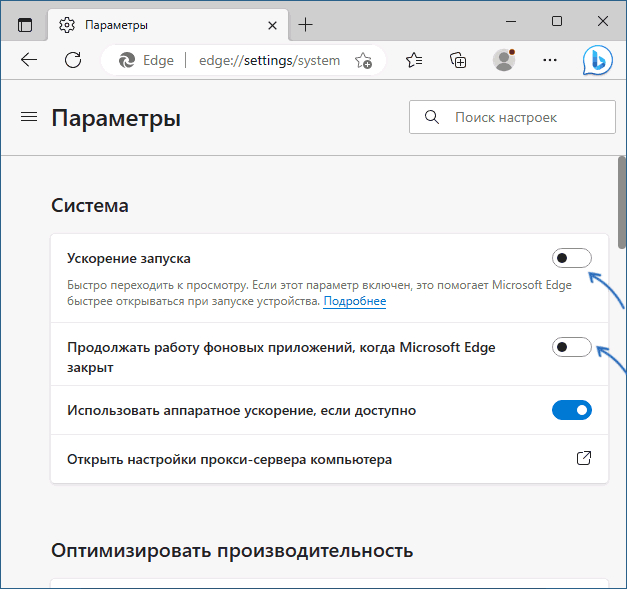Click Открыть настройки прокси-сервера компьютера row
This screenshot has height=589, width=627.
(329, 459)
